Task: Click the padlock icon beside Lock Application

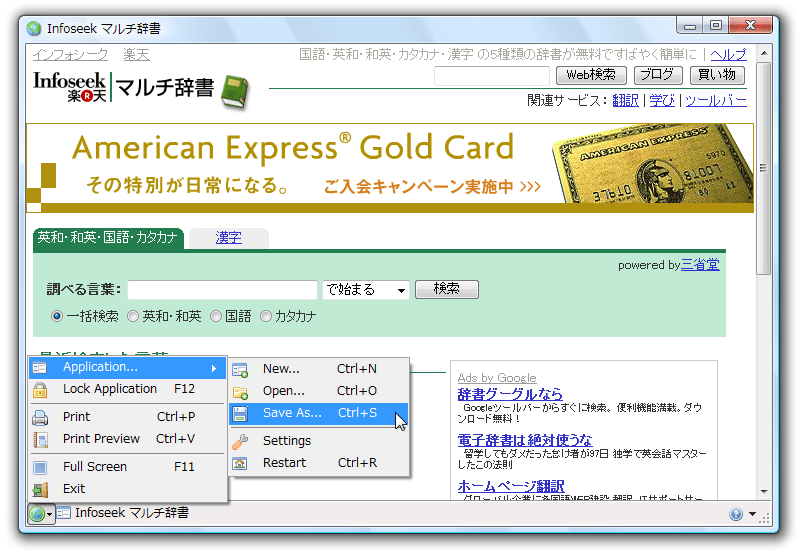Action: tap(40, 389)
